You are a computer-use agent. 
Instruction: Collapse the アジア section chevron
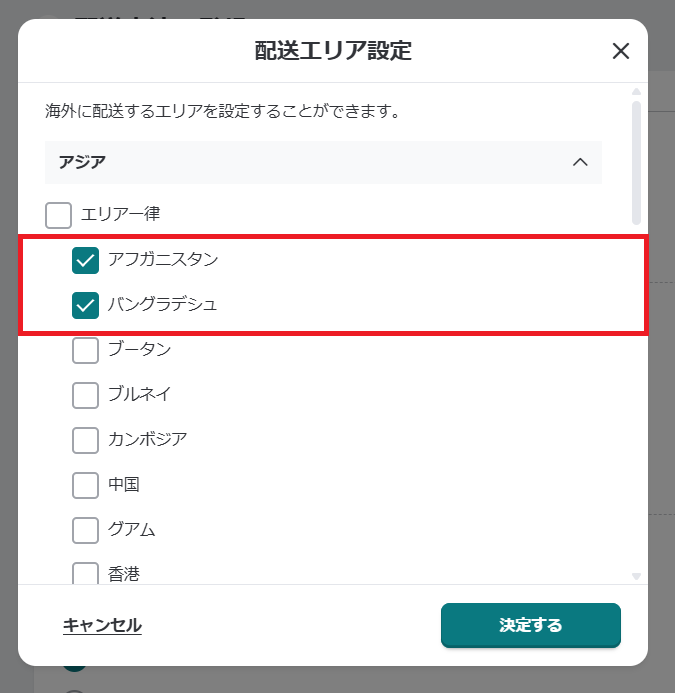click(579, 162)
